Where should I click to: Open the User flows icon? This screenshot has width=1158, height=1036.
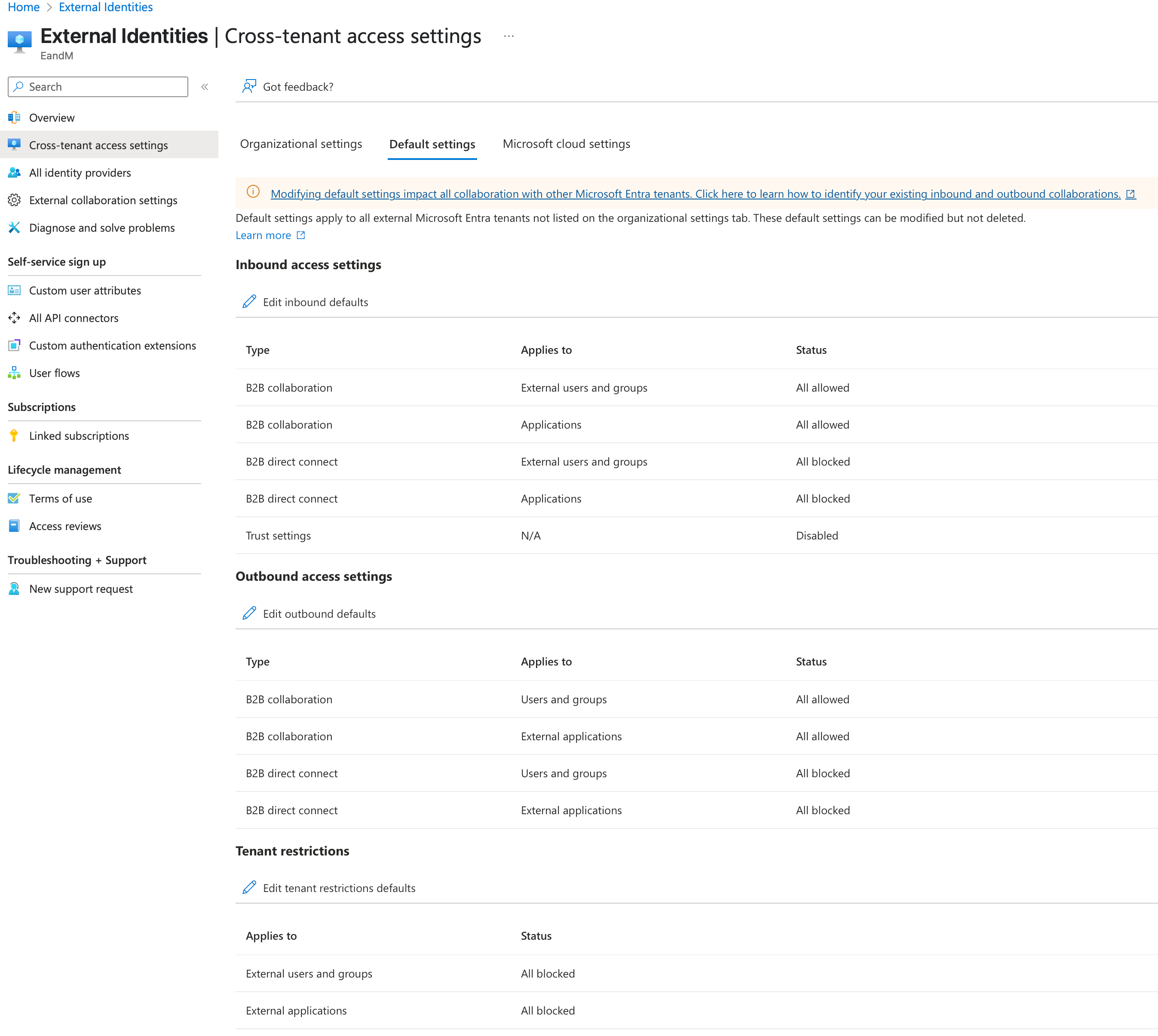click(x=14, y=373)
